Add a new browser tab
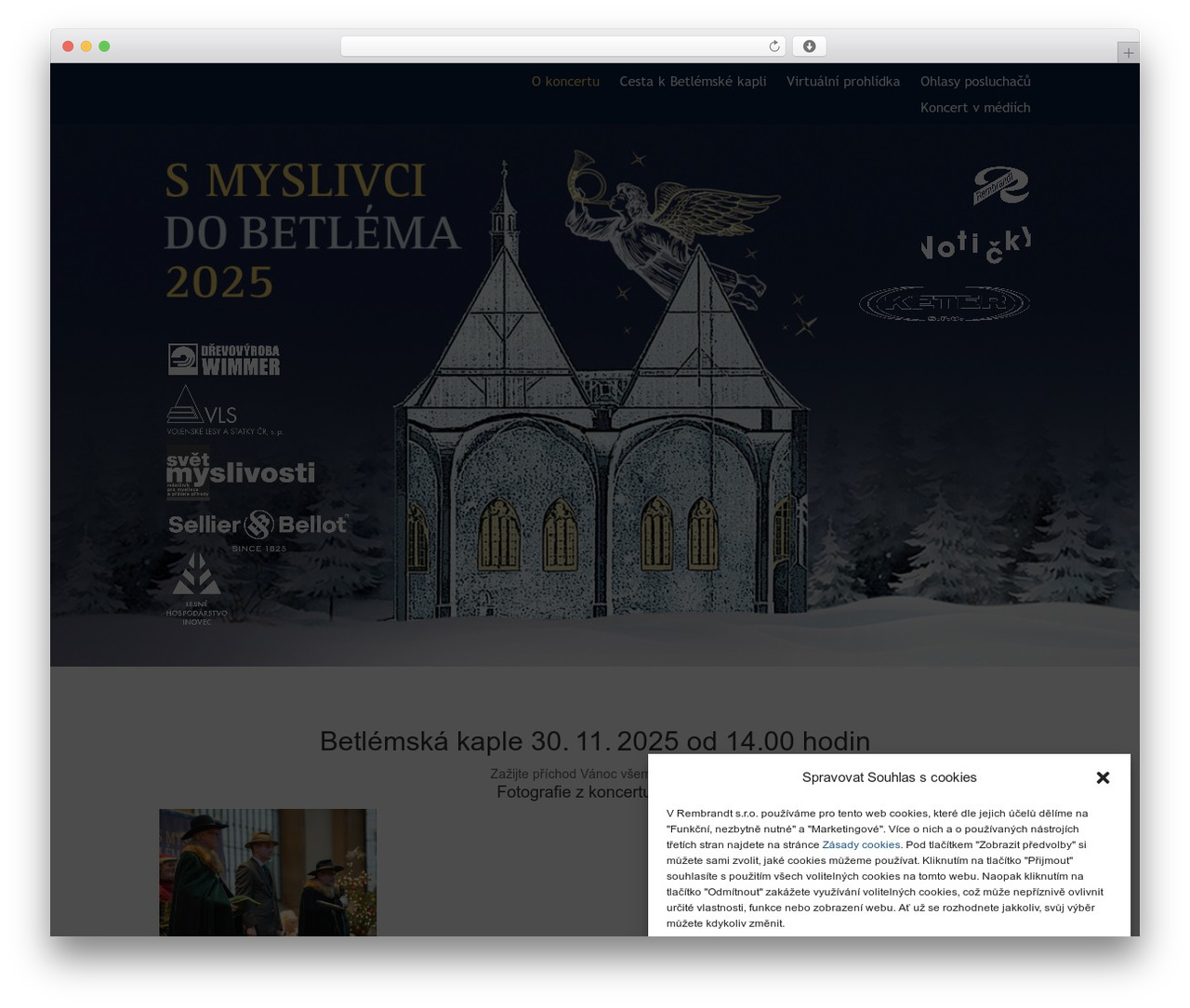Viewport: 1190px width, 1008px height. click(1128, 53)
